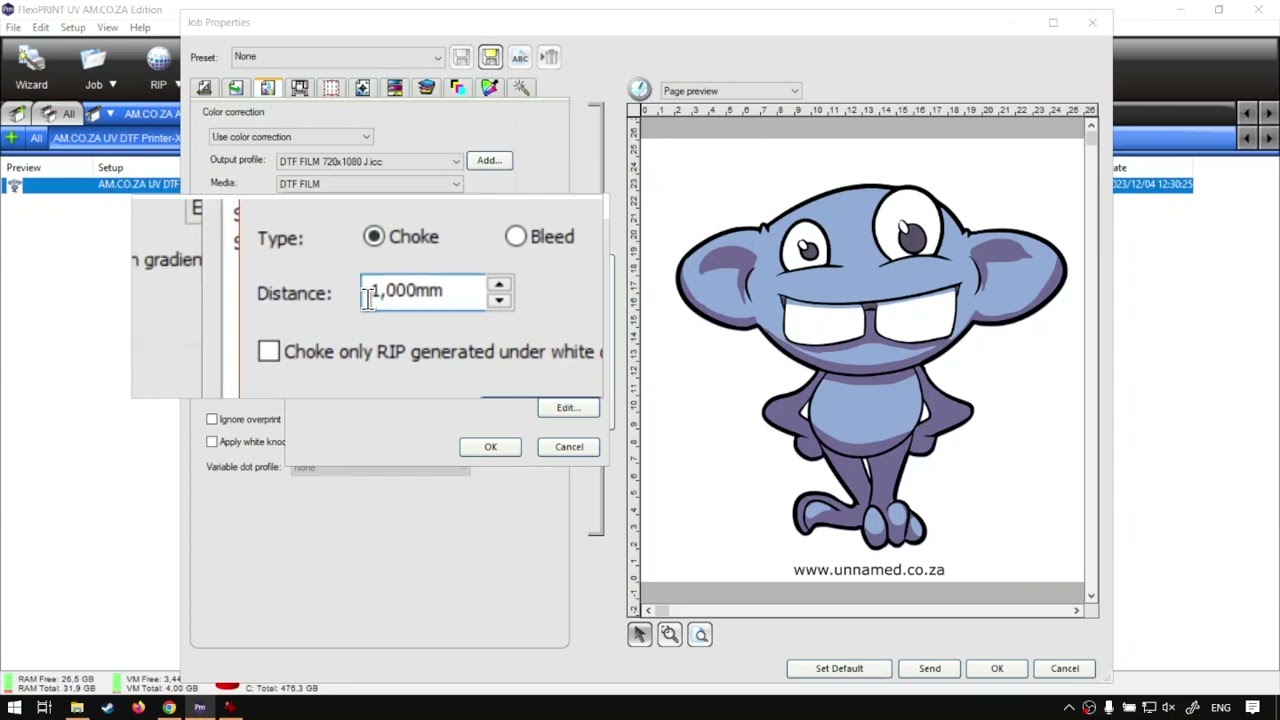Image resolution: width=1280 pixels, height=720 pixels.
Task: Open the Job toolbar menu
Action: [99, 68]
